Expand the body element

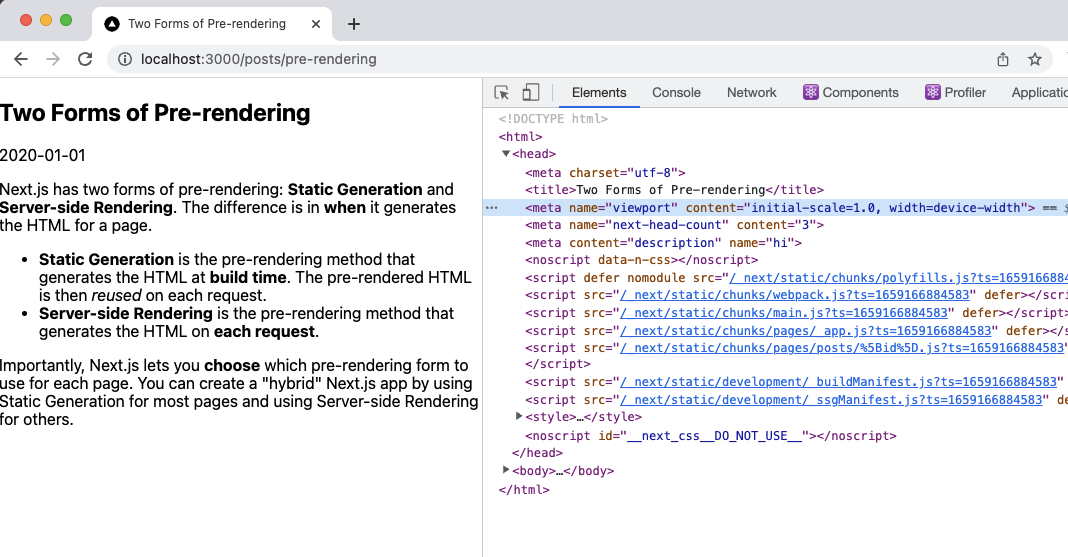505,470
